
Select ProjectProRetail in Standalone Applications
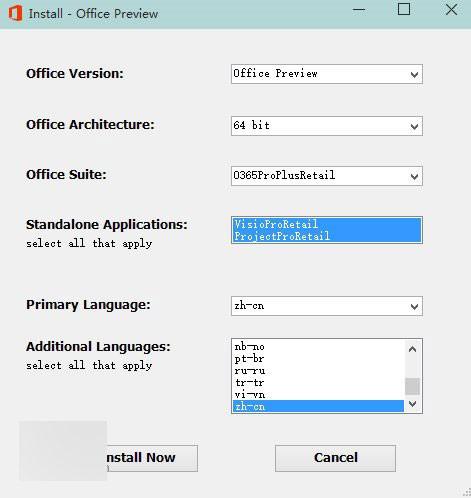(327, 236)
